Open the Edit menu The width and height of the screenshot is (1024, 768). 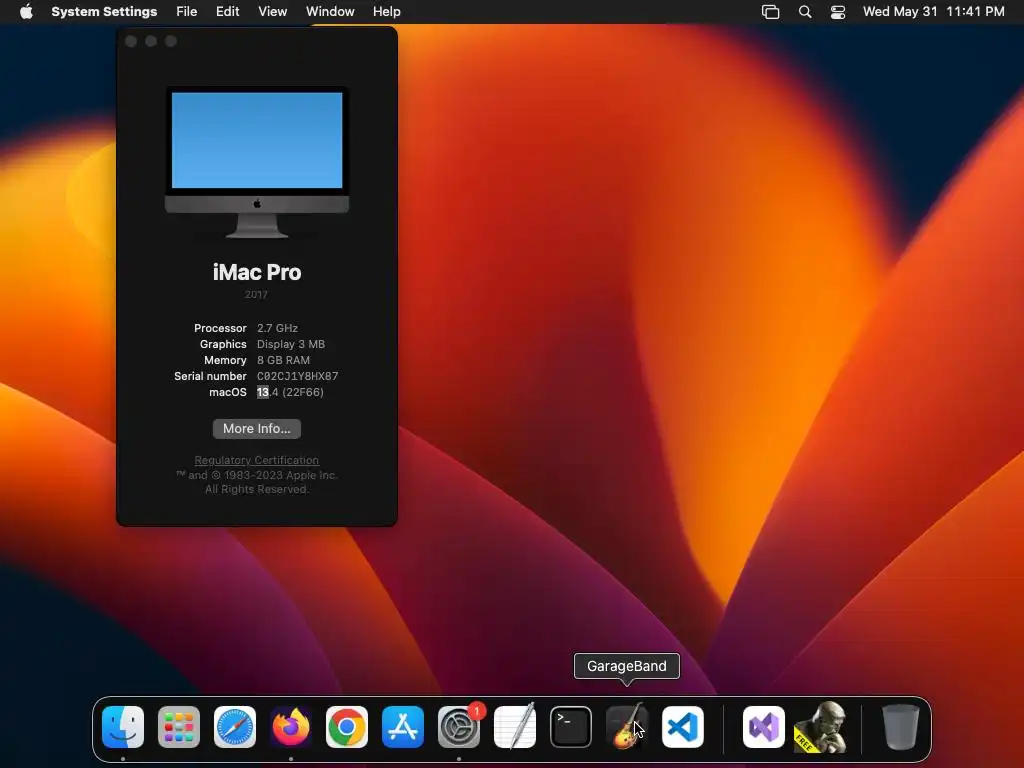(227, 12)
